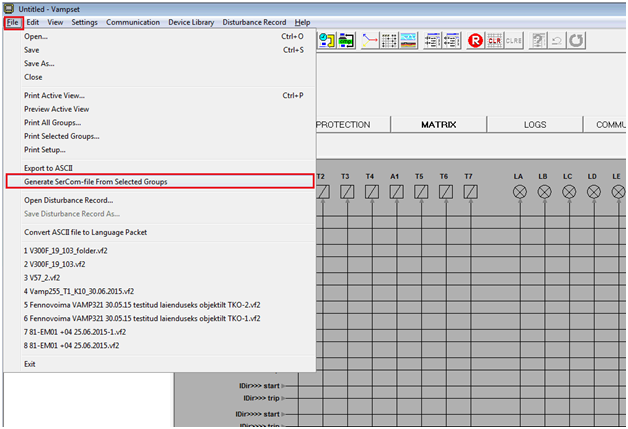Click the LB LED indicator symbol

544,192
